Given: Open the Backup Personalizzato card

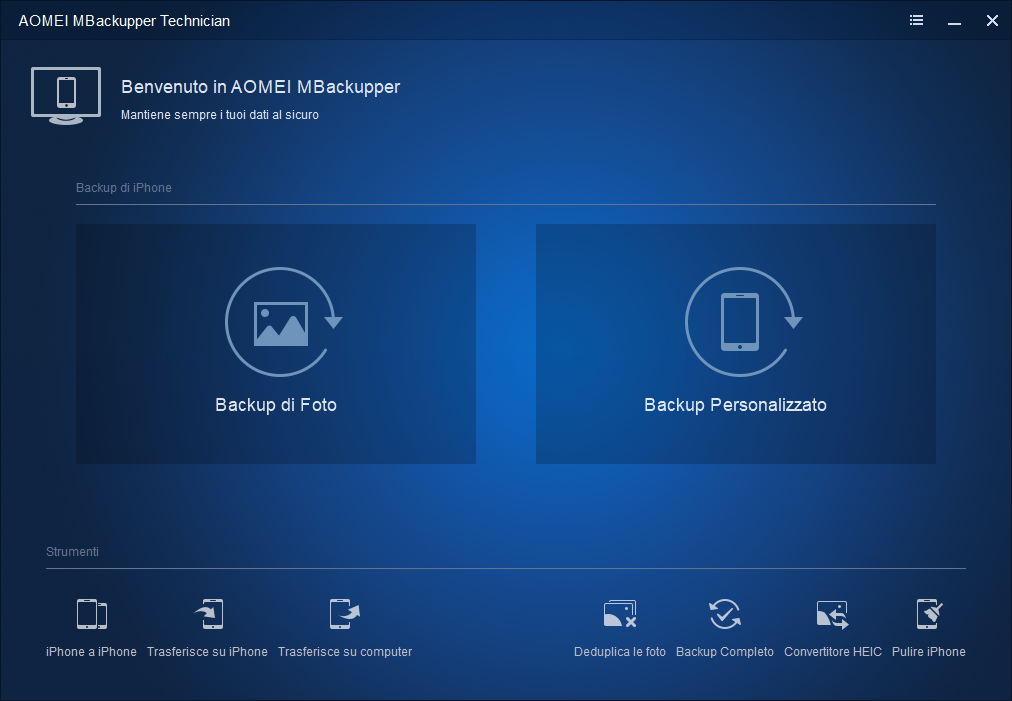Looking at the screenshot, I should coord(736,343).
